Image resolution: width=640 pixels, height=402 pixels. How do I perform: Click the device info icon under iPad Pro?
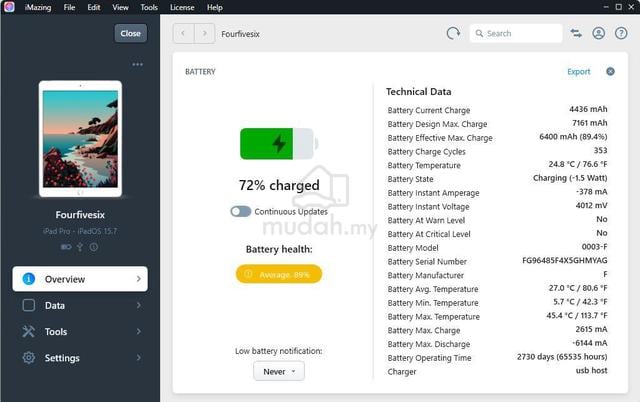[94, 247]
